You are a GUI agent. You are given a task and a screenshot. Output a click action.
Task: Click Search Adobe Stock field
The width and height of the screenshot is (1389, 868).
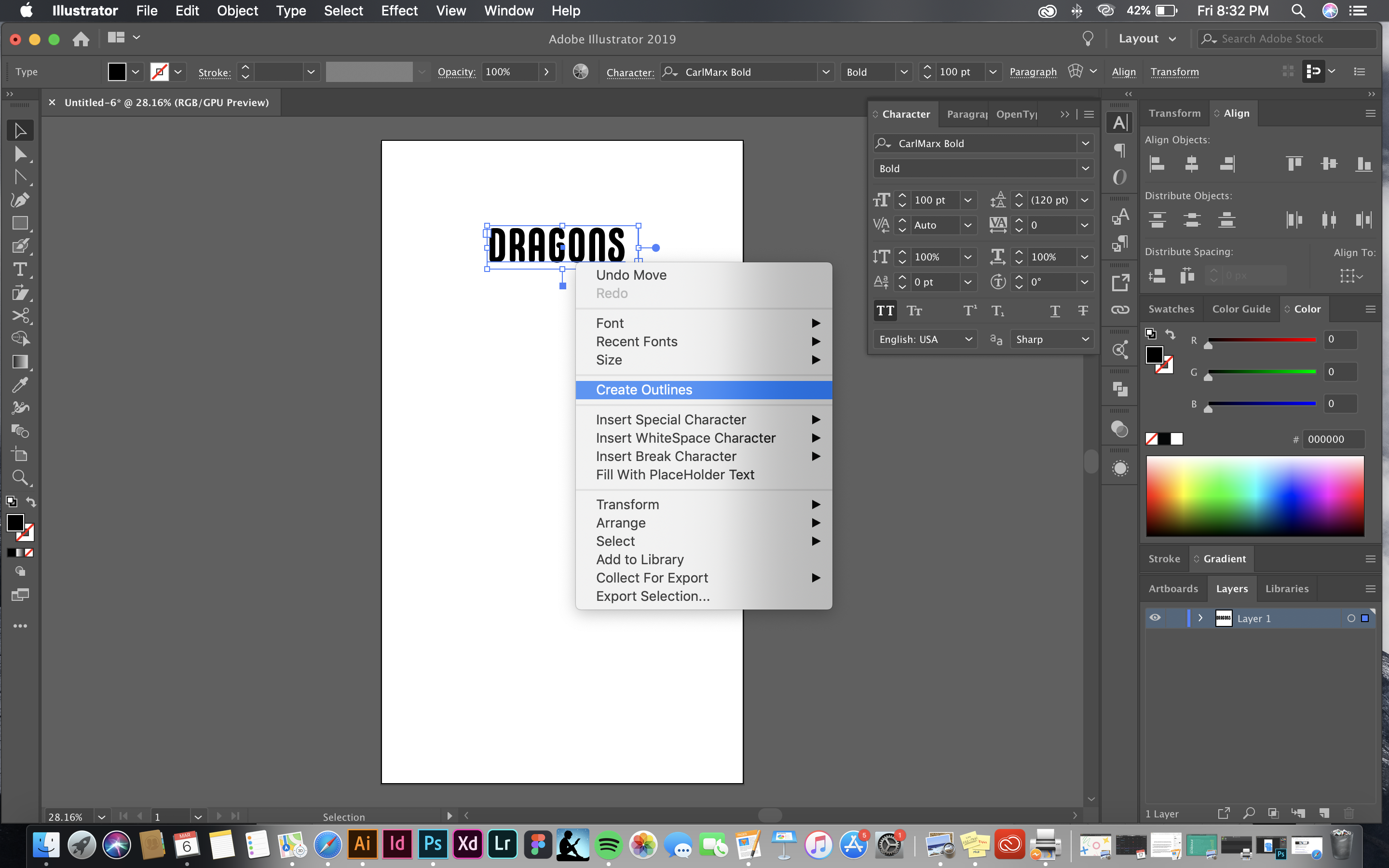1287,39
